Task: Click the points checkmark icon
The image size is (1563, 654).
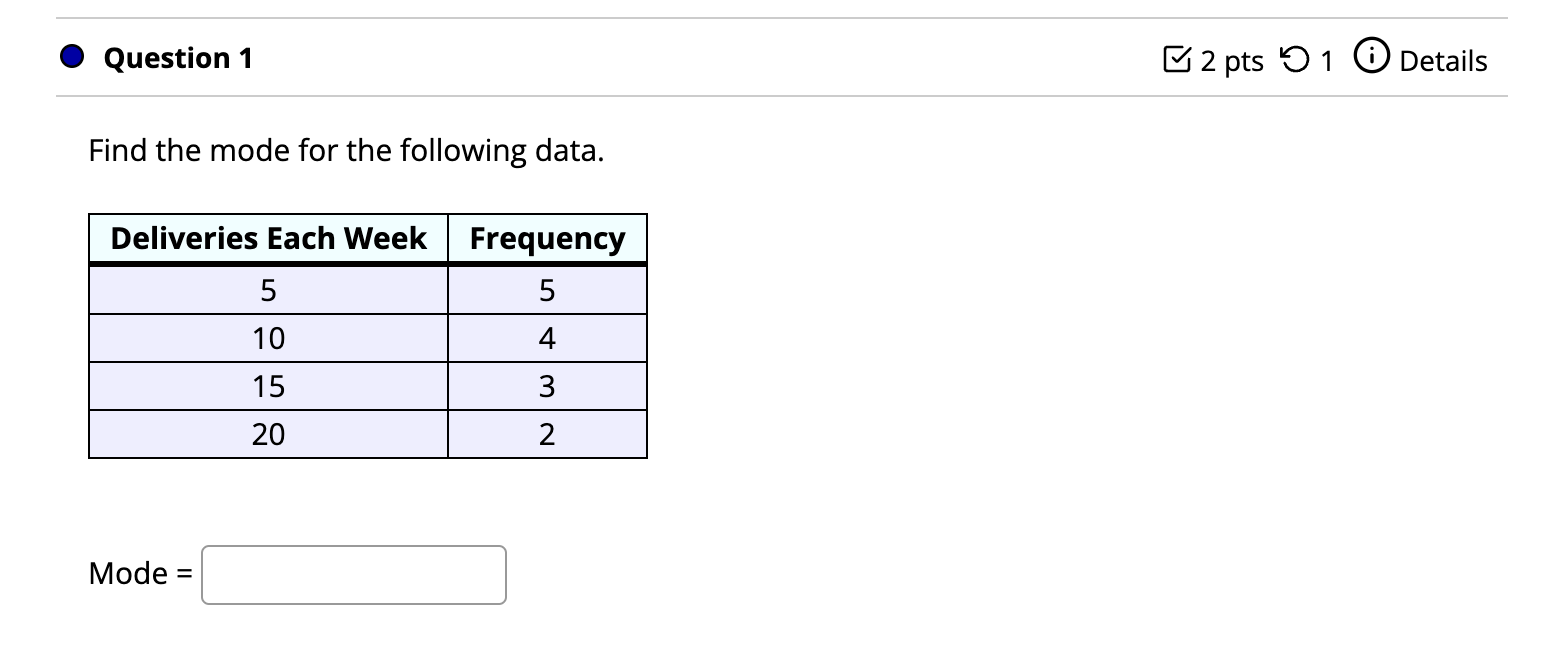Action: pos(1177,61)
